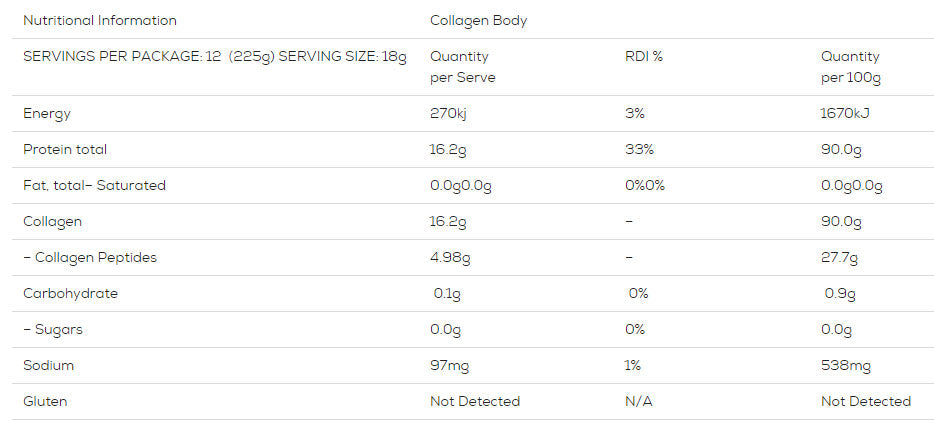
Task: Click the Sugars row label
Action: tap(52, 329)
